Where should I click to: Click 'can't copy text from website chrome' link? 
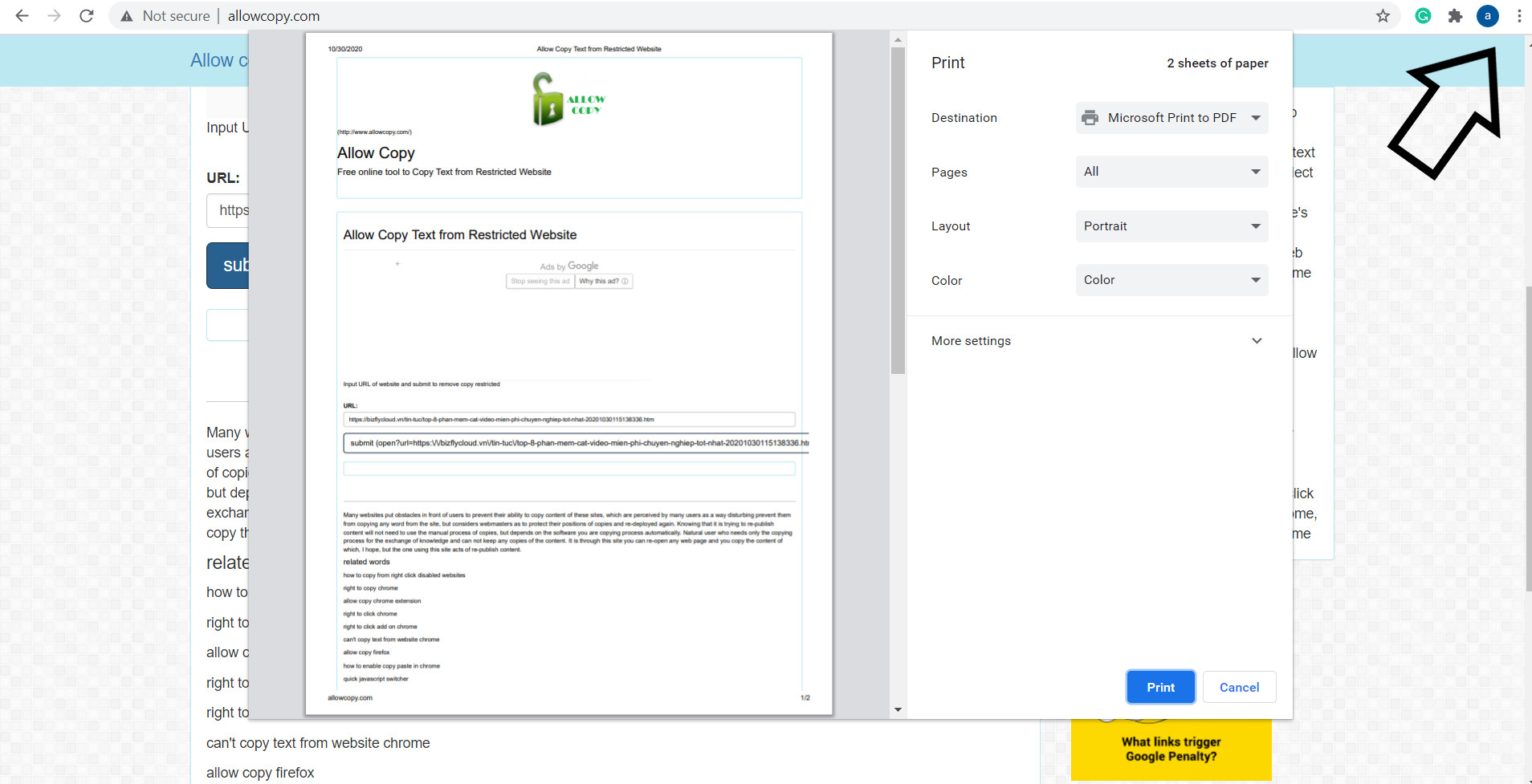click(x=318, y=743)
